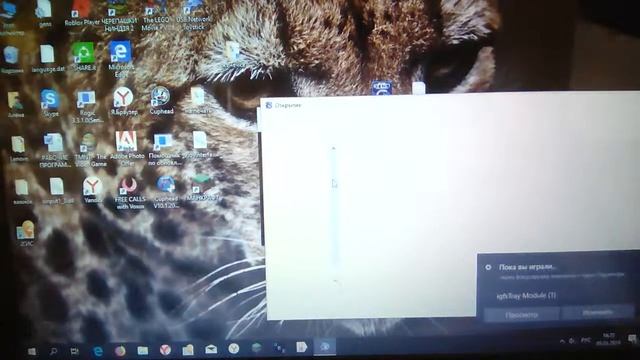Open the Microsoft Edge desktop shortcut
The width and height of the screenshot is (640, 360).
point(120,58)
